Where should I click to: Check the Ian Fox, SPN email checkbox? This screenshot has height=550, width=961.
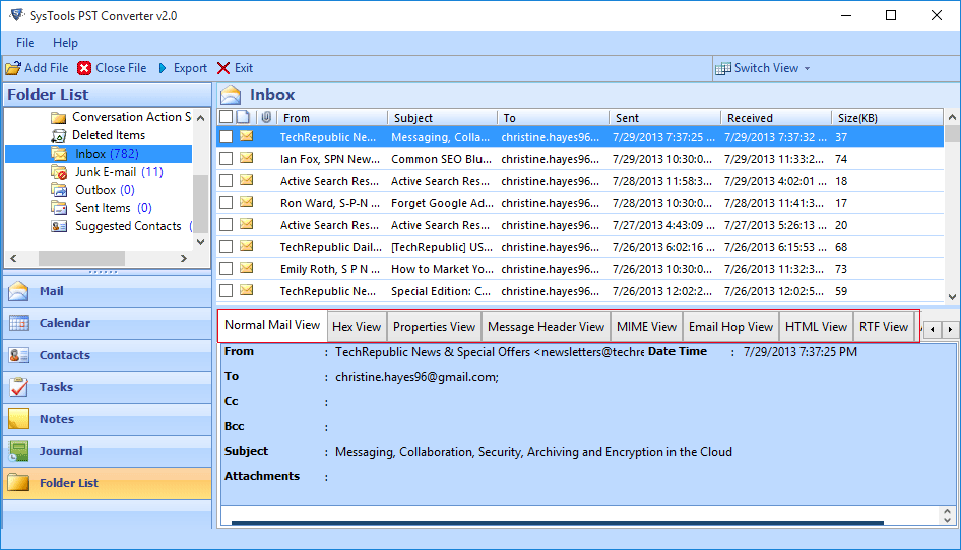226,159
